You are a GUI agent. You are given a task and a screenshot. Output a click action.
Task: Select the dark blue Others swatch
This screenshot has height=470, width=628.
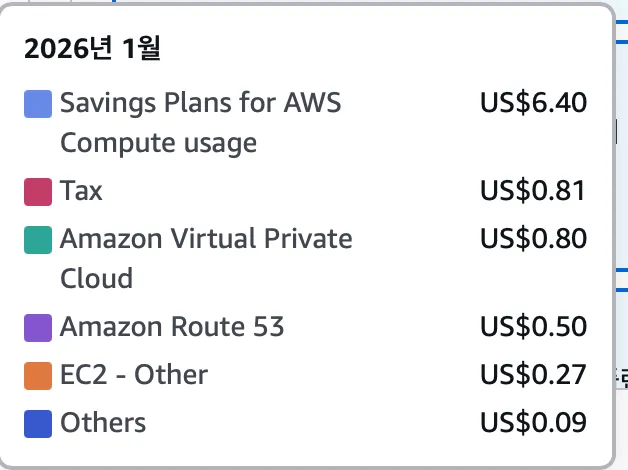click(x=38, y=423)
